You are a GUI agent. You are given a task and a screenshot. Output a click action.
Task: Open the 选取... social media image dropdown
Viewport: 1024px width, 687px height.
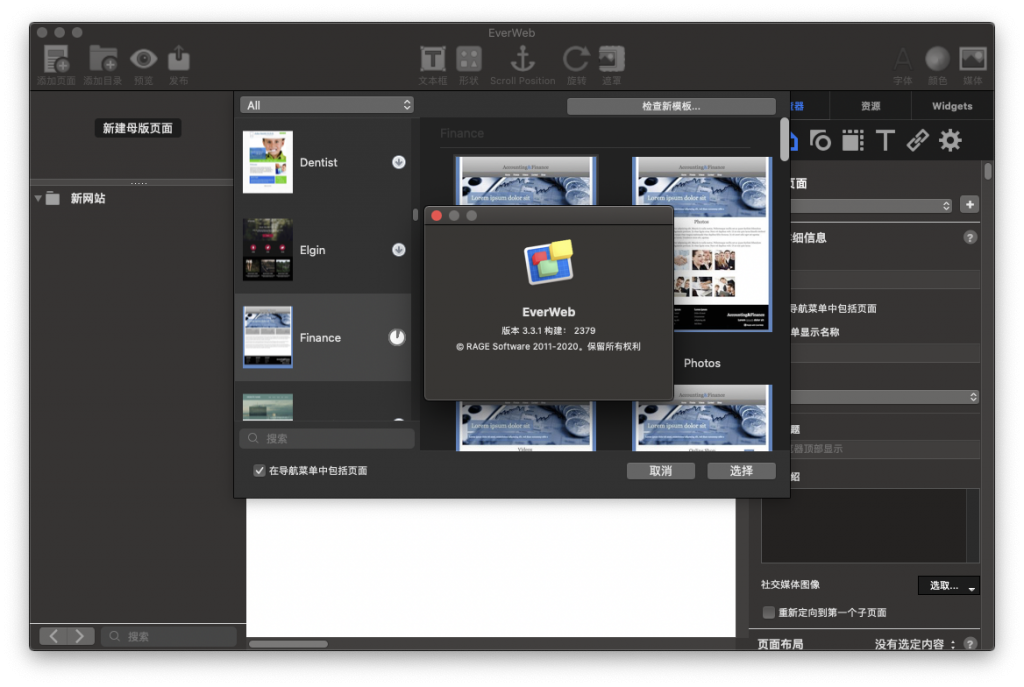tap(948, 586)
